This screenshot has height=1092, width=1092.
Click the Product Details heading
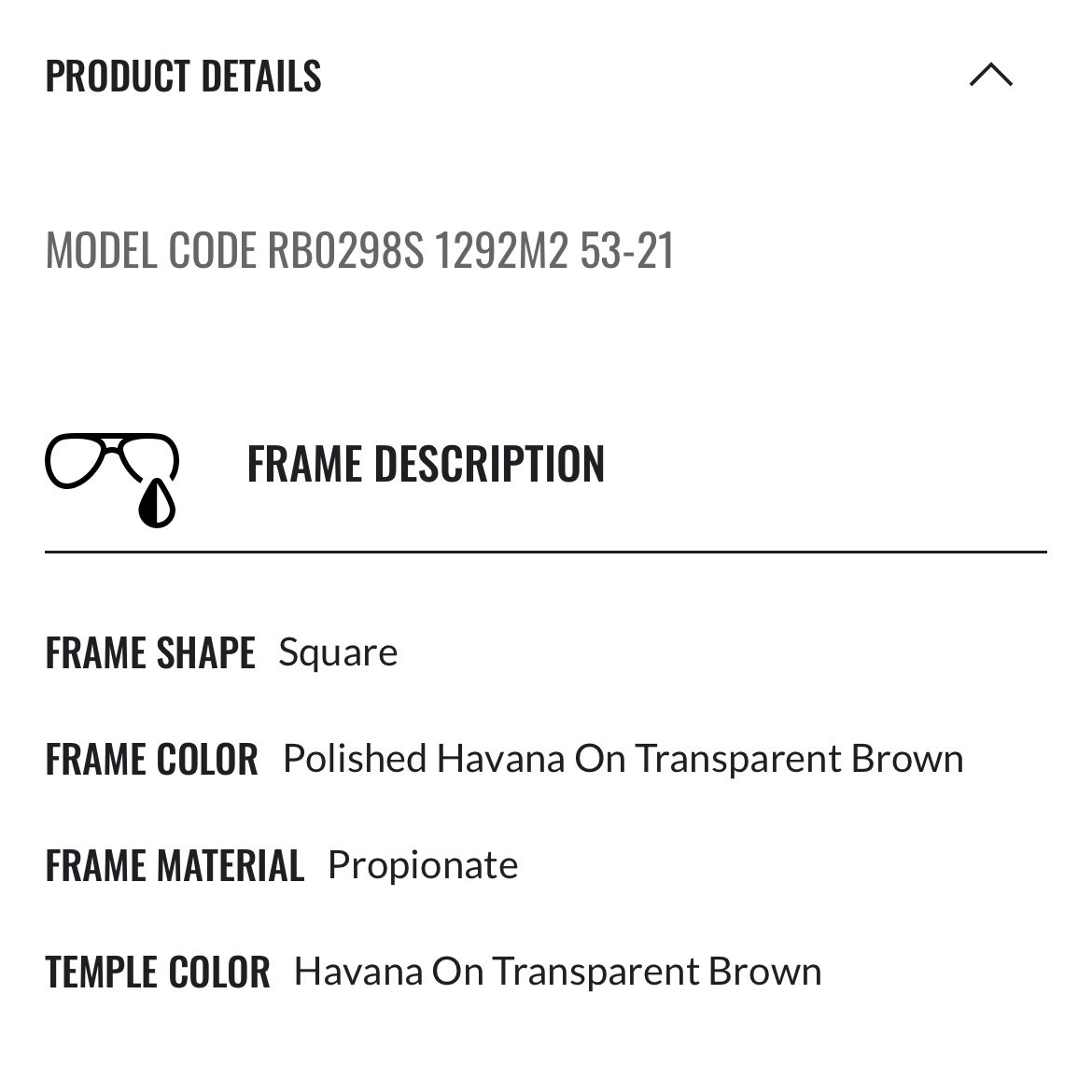click(x=183, y=76)
